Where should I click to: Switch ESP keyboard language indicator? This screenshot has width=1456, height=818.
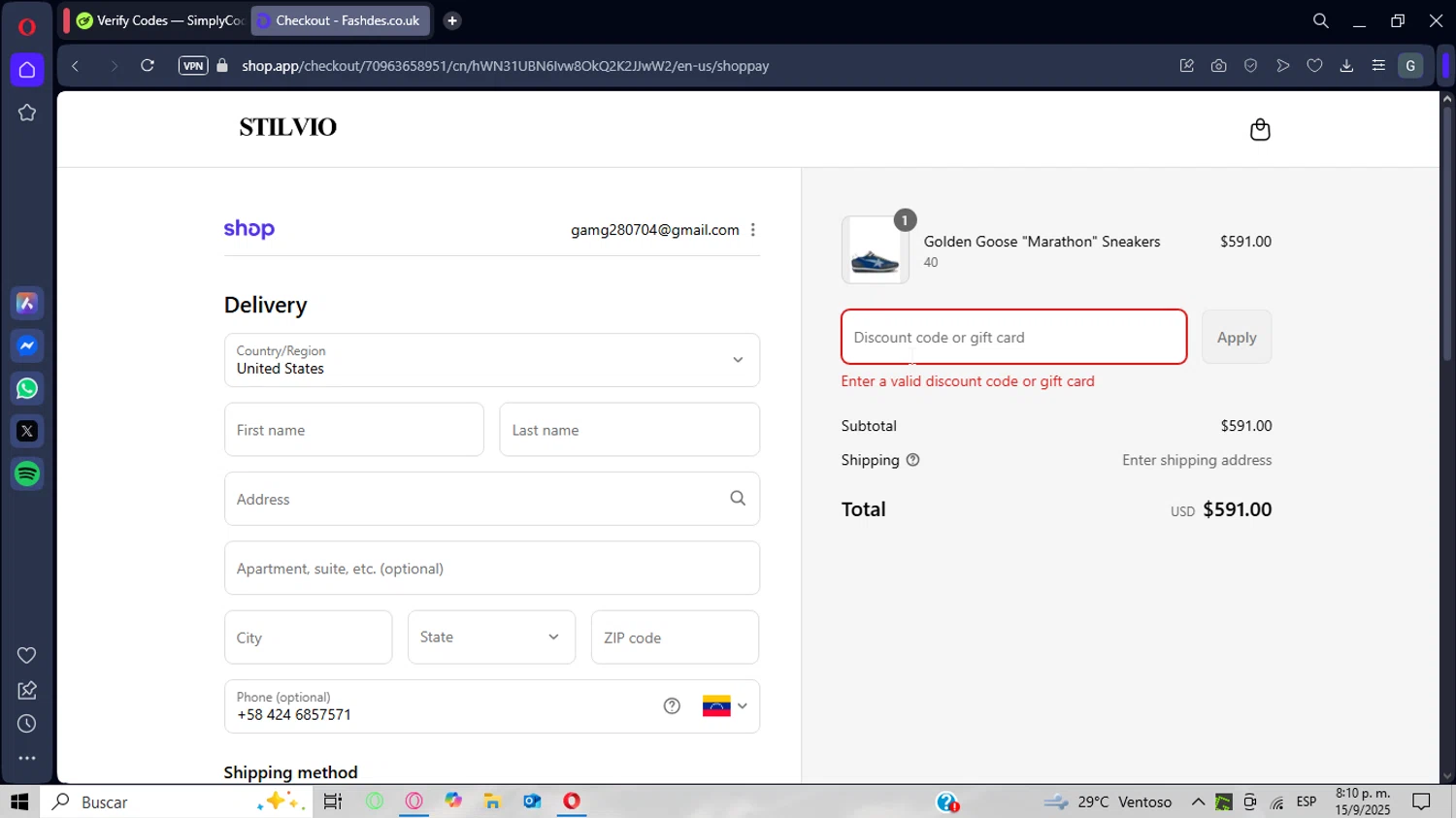(1307, 802)
